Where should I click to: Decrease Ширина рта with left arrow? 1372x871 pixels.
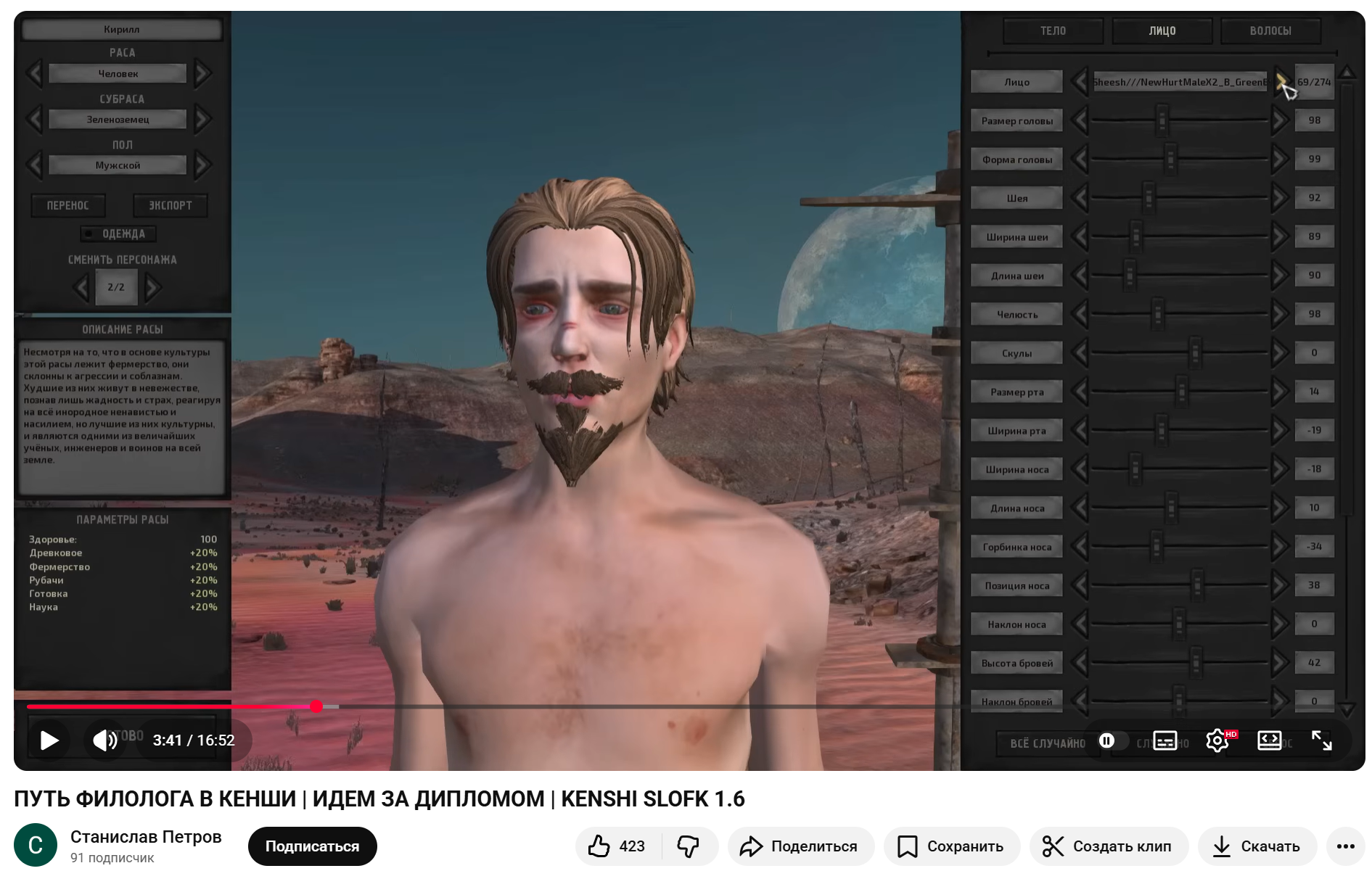(x=1080, y=431)
